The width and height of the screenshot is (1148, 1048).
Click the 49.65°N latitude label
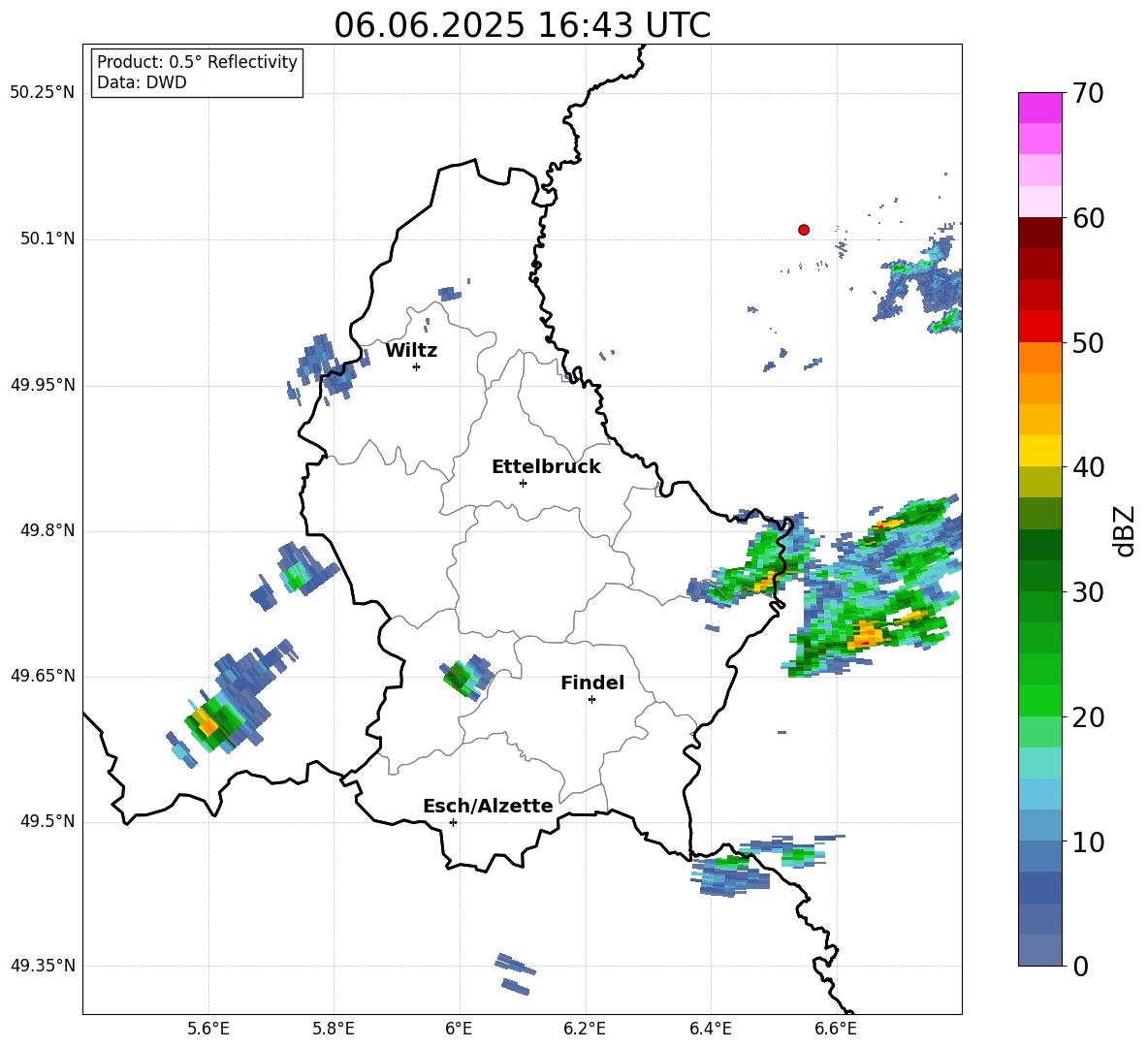44,676
